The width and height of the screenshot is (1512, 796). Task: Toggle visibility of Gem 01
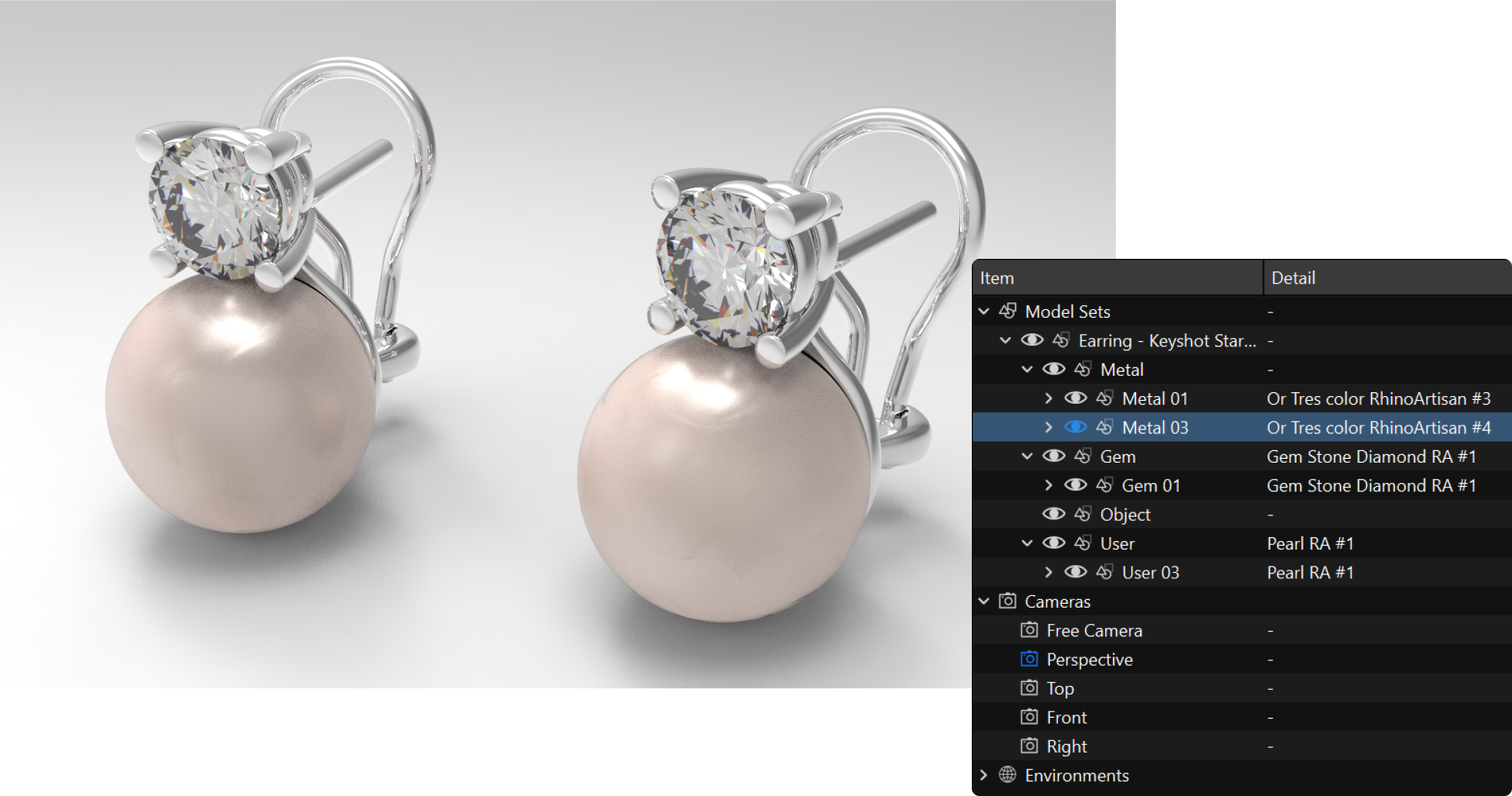click(x=1075, y=485)
